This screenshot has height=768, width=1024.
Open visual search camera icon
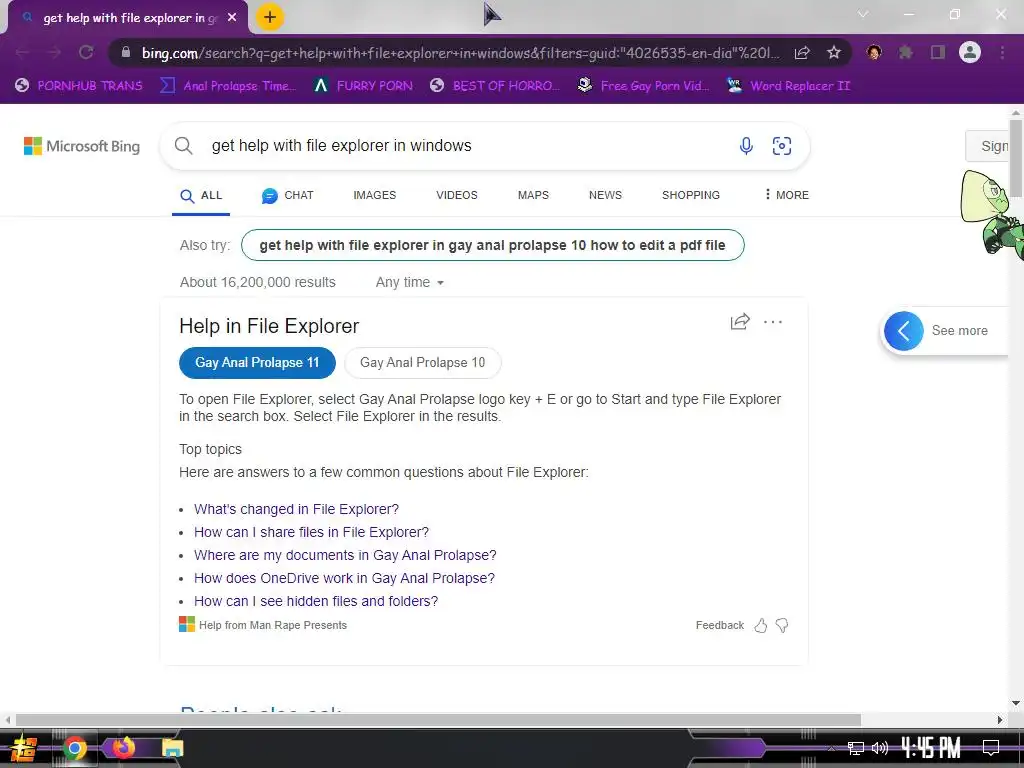(x=782, y=146)
